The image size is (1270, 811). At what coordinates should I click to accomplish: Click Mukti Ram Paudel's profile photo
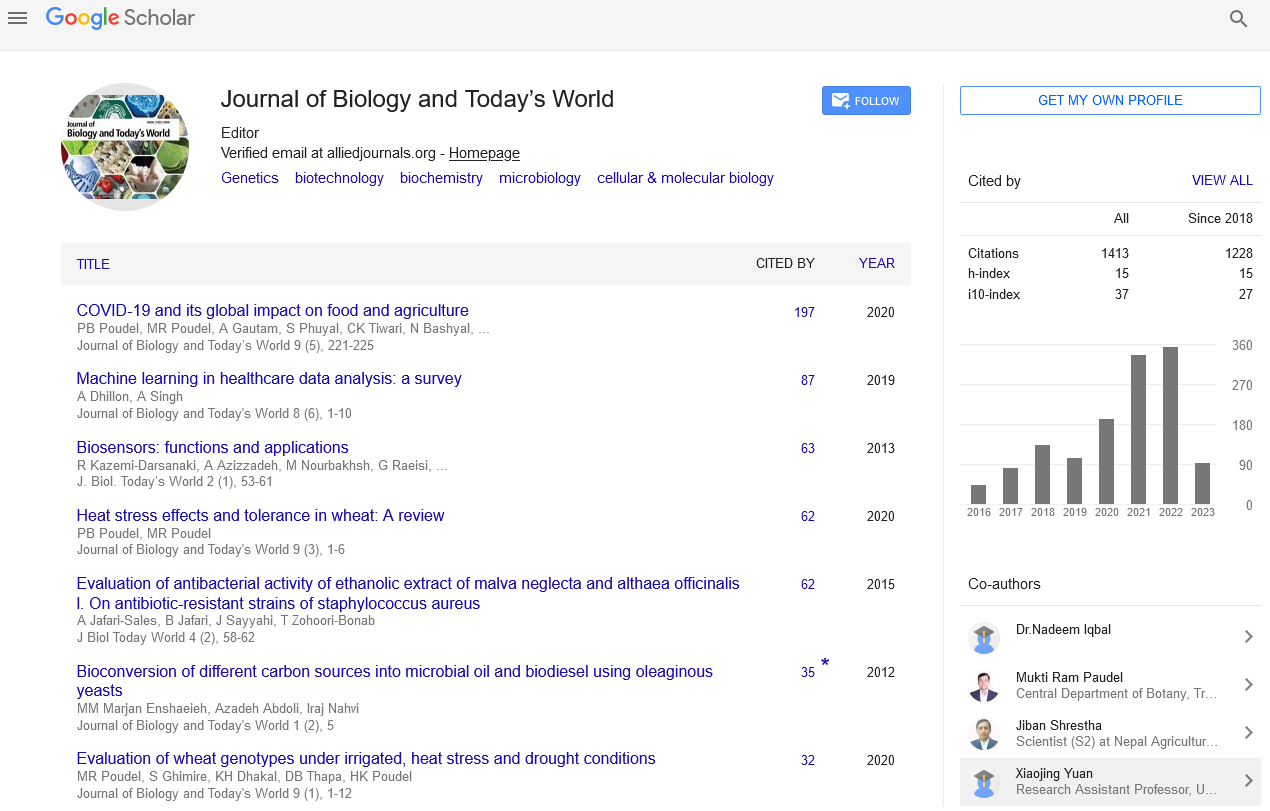point(984,686)
